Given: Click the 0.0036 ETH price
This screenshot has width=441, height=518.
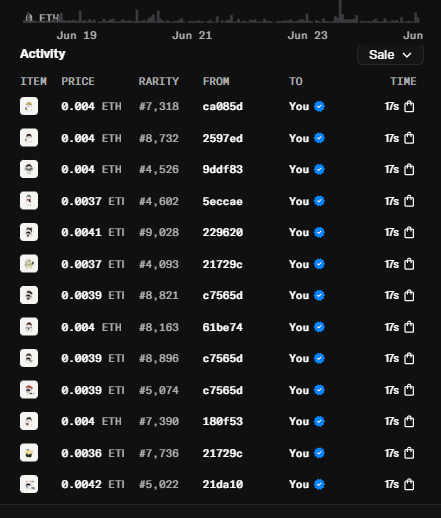Looking at the screenshot, I should [93, 453].
